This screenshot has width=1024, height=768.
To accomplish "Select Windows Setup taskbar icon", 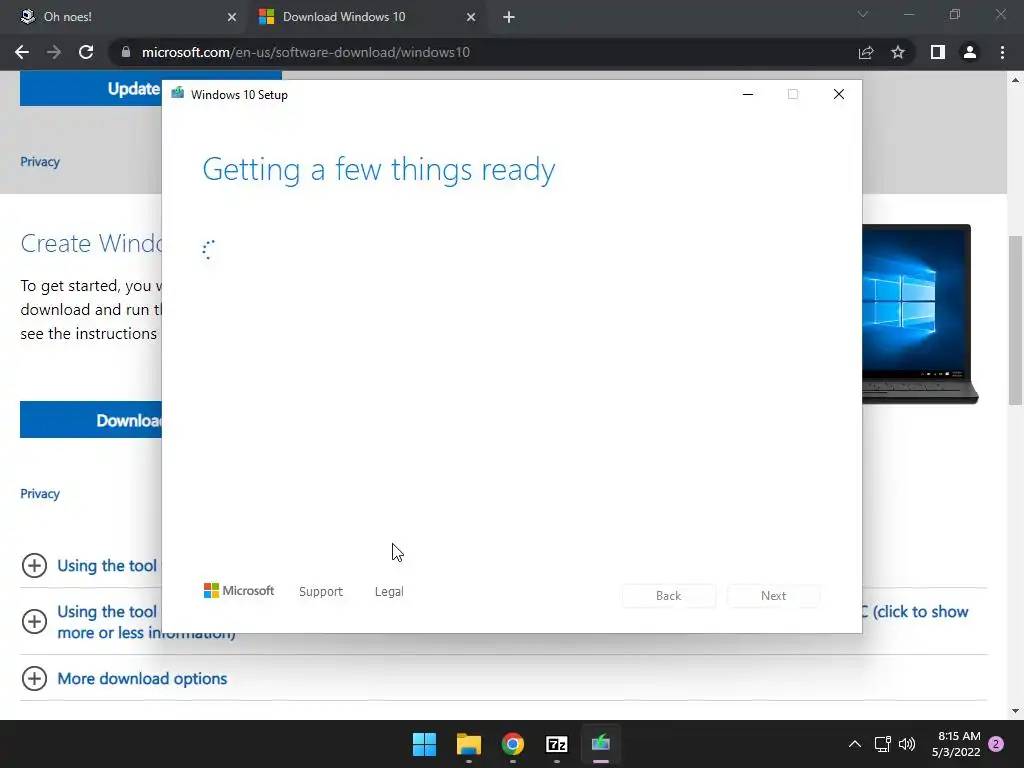I will pyautogui.click(x=601, y=744).
